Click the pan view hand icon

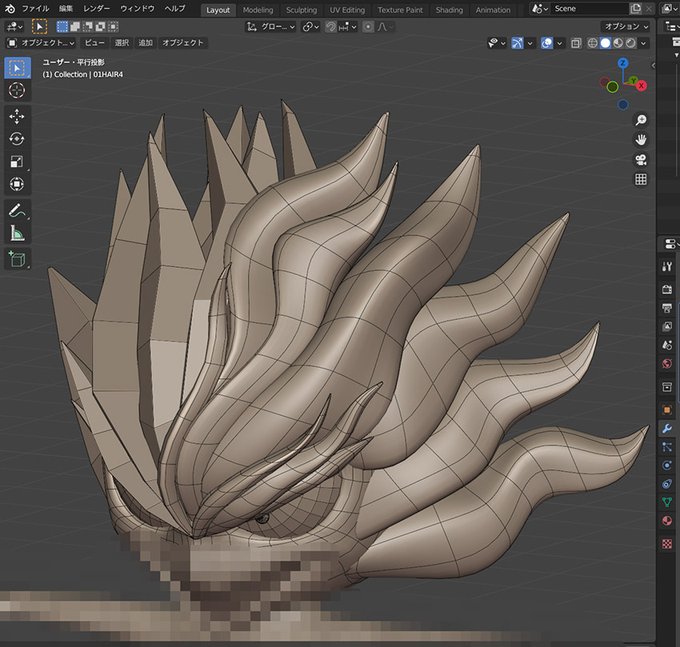tap(641, 140)
